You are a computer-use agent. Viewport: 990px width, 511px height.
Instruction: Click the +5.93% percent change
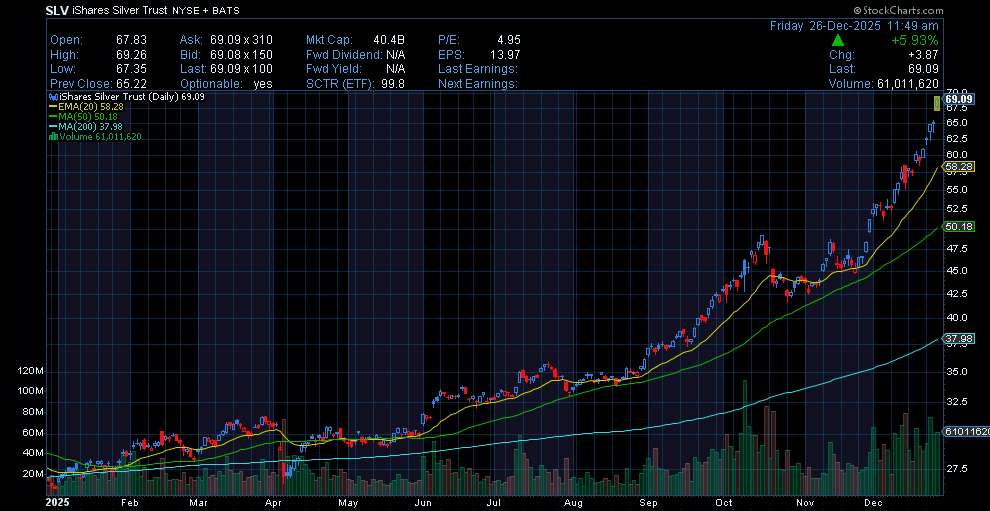(914, 40)
